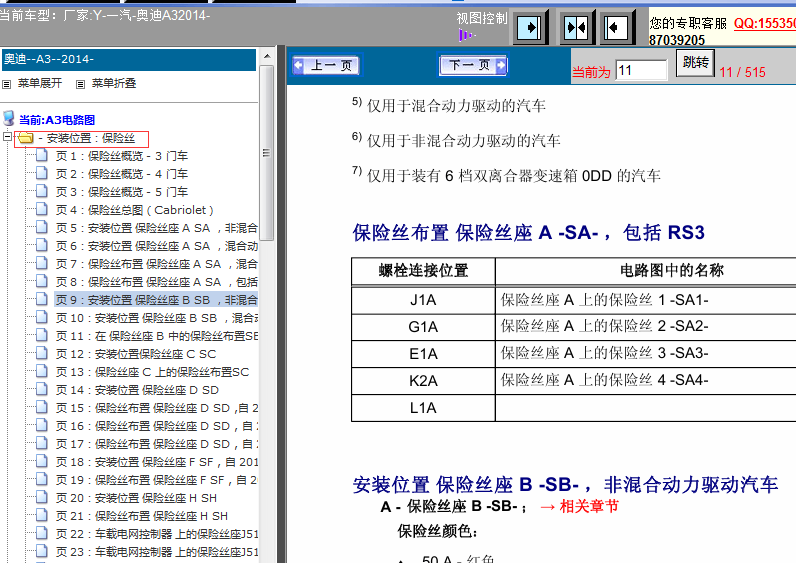Click table cell J1A
The image size is (796, 563).
point(423,300)
